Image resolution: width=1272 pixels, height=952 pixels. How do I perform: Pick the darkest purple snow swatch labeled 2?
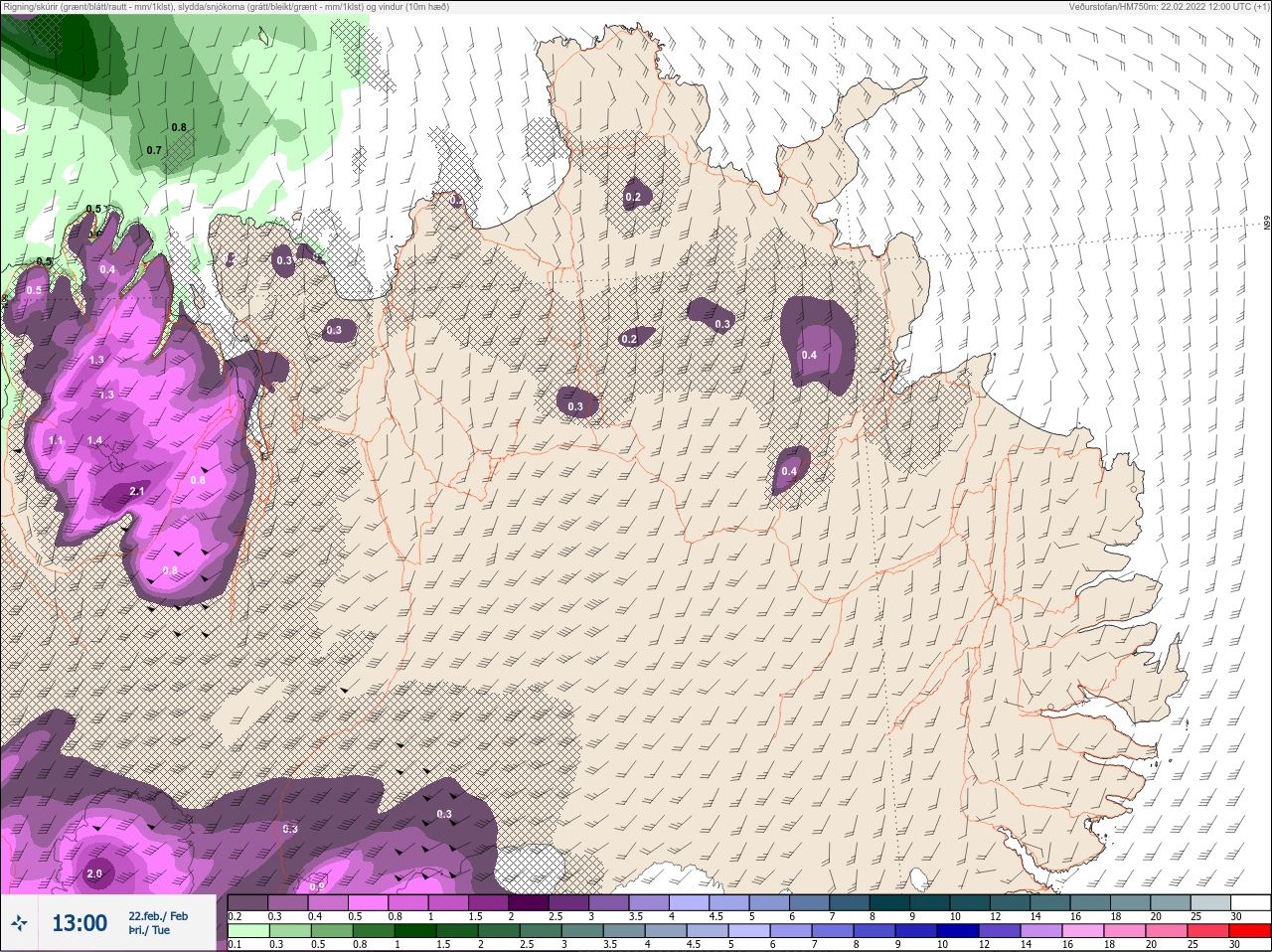(529, 902)
